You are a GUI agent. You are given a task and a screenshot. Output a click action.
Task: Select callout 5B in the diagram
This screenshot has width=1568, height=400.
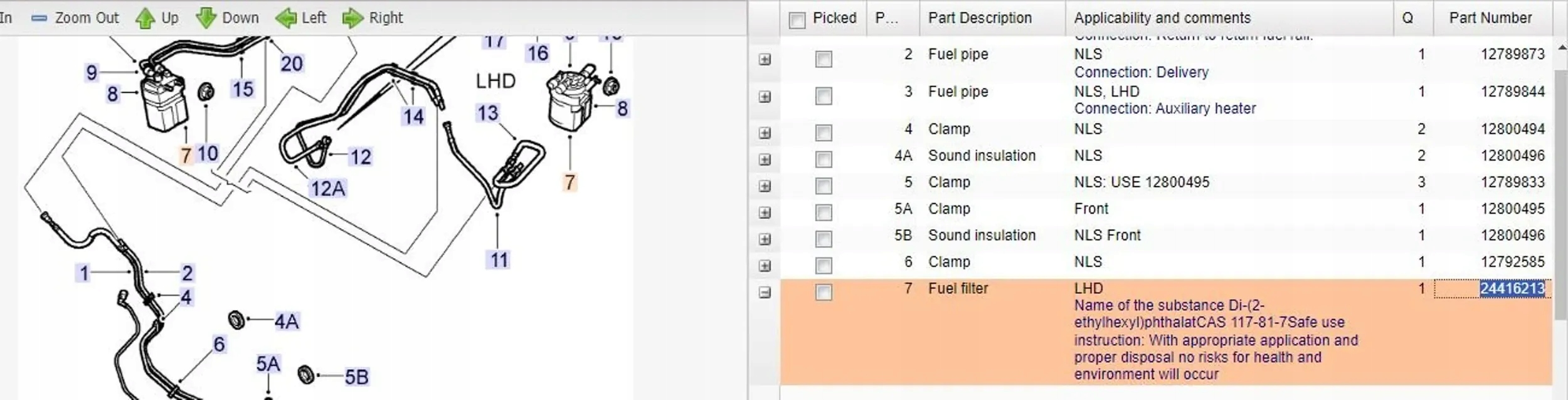tap(356, 377)
